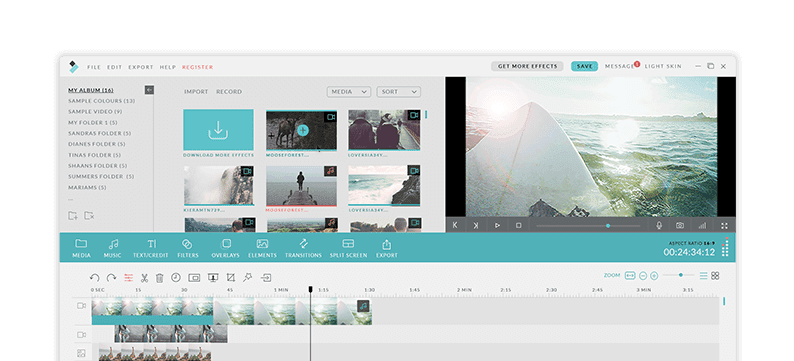Image resolution: width=794 pixels, height=361 pixels.
Task: Expand the Media filter dropdown
Action: (349, 92)
